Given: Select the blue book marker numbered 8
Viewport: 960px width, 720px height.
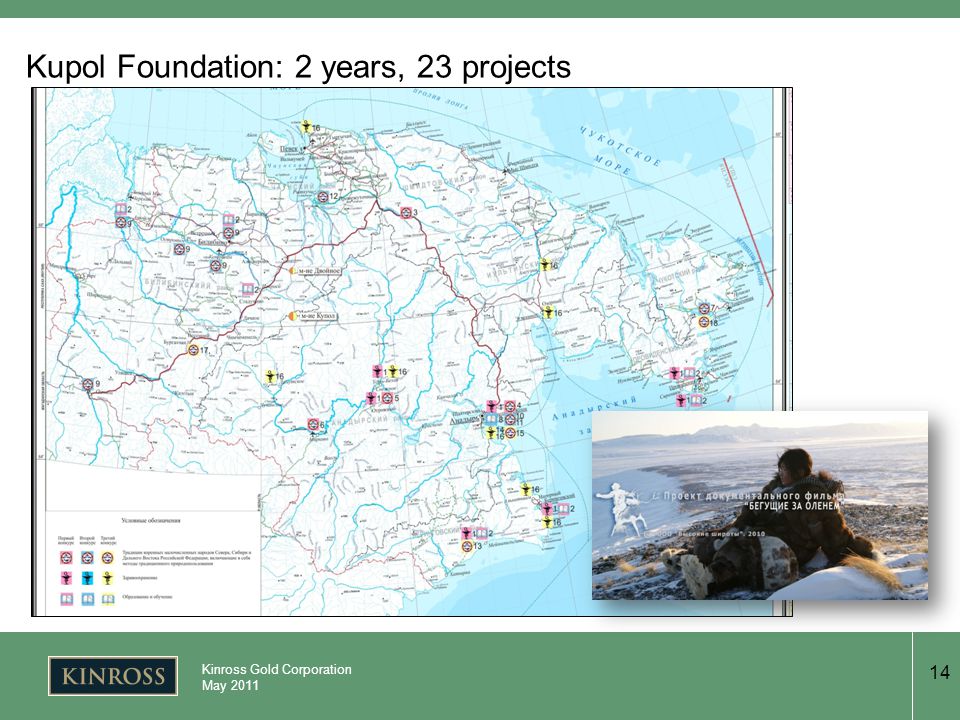Looking at the screenshot, I should click(491, 419).
